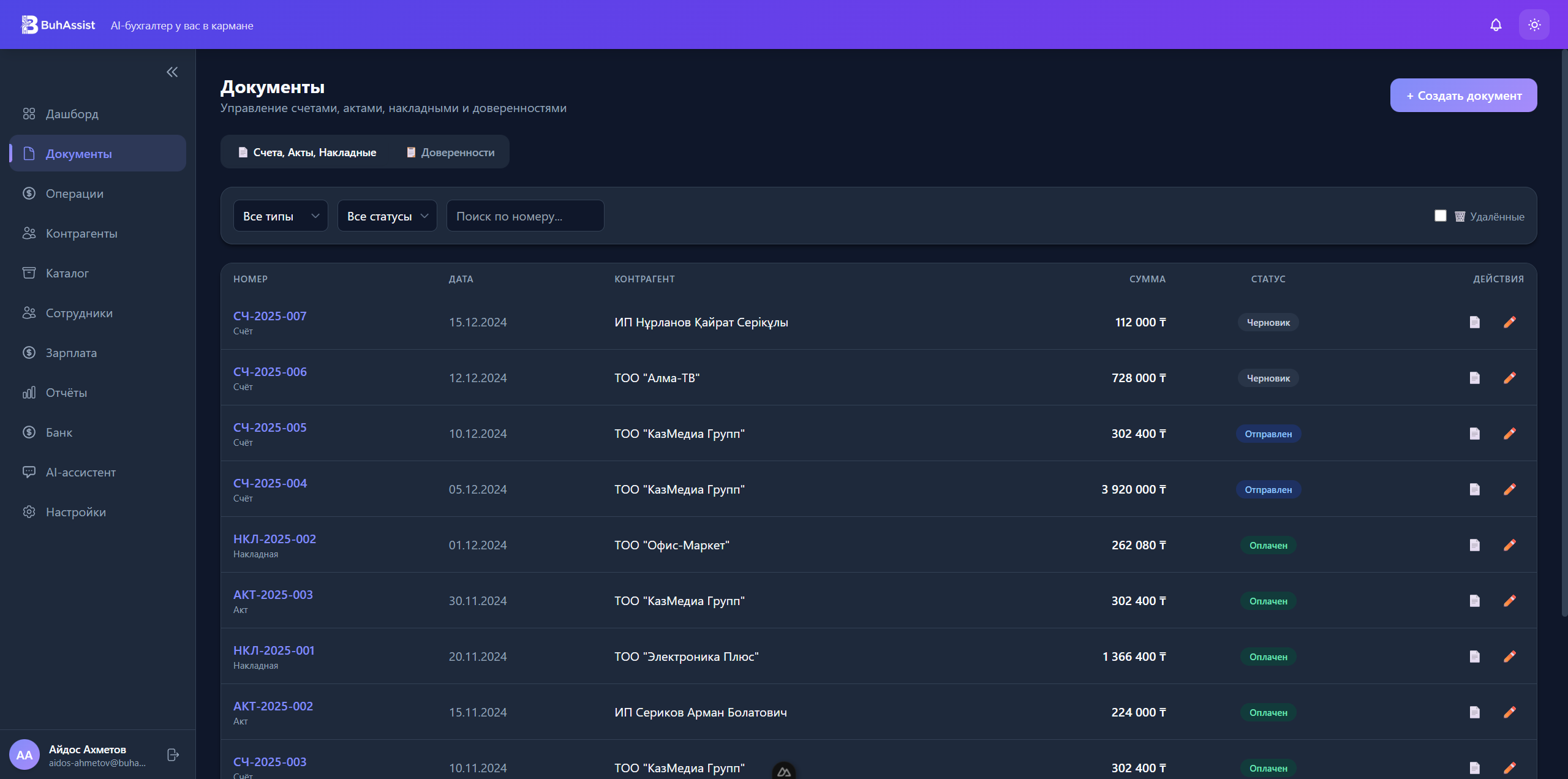Click the pencil edit icon for СЧ-2025-007

coord(1510,322)
